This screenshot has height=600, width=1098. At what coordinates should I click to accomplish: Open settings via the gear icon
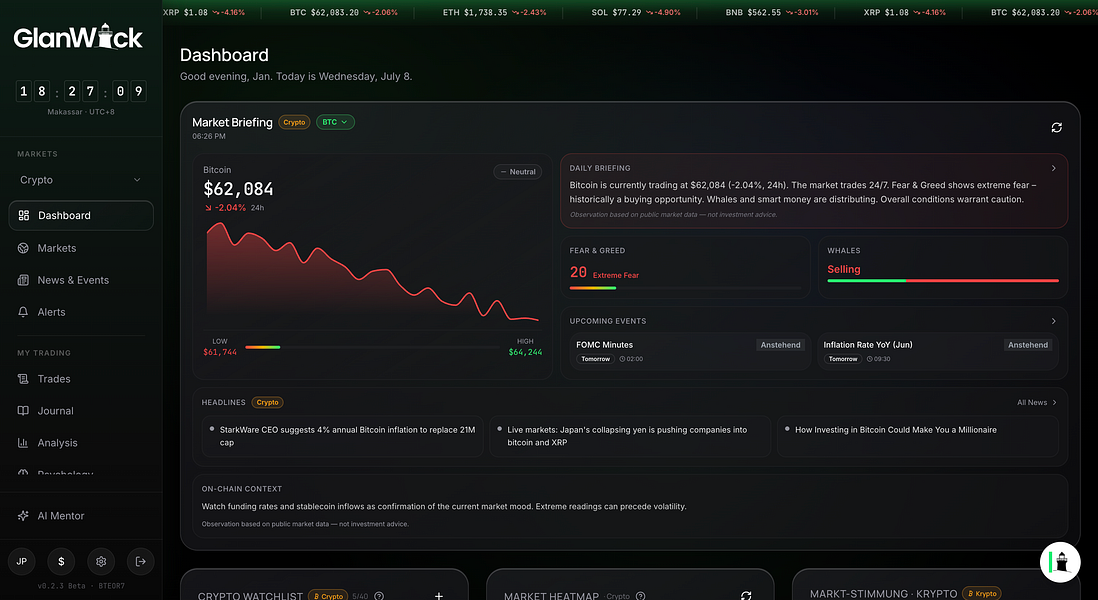[x=101, y=561]
